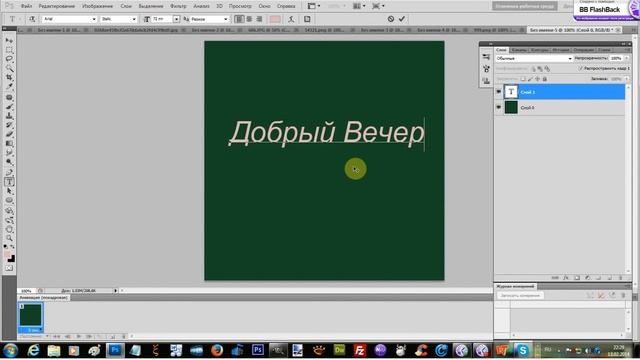Select the Eraser tool
The image size is (640, 360).
(9, 134)
